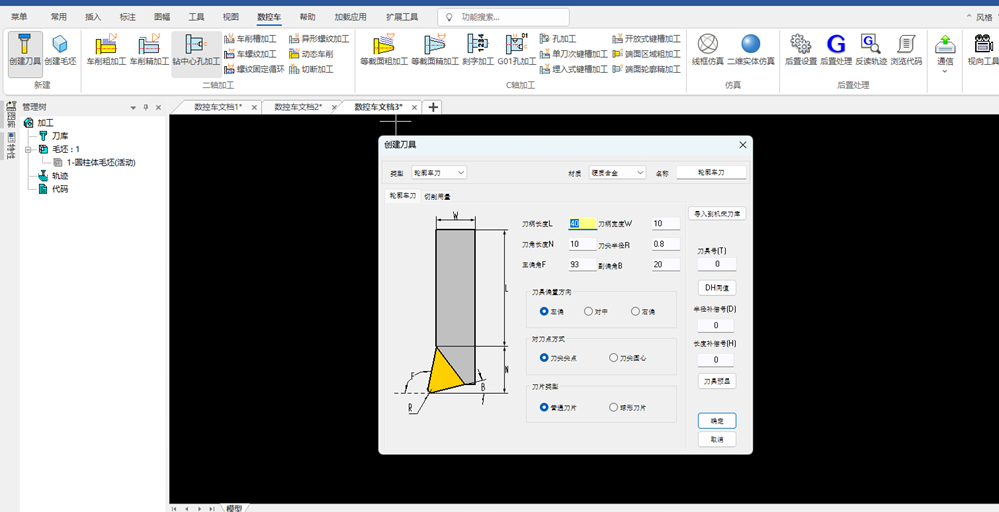Image resolution: width=999 pixels, height=512 pixels.
Task: Click the 确定 button
Action: 717,421
